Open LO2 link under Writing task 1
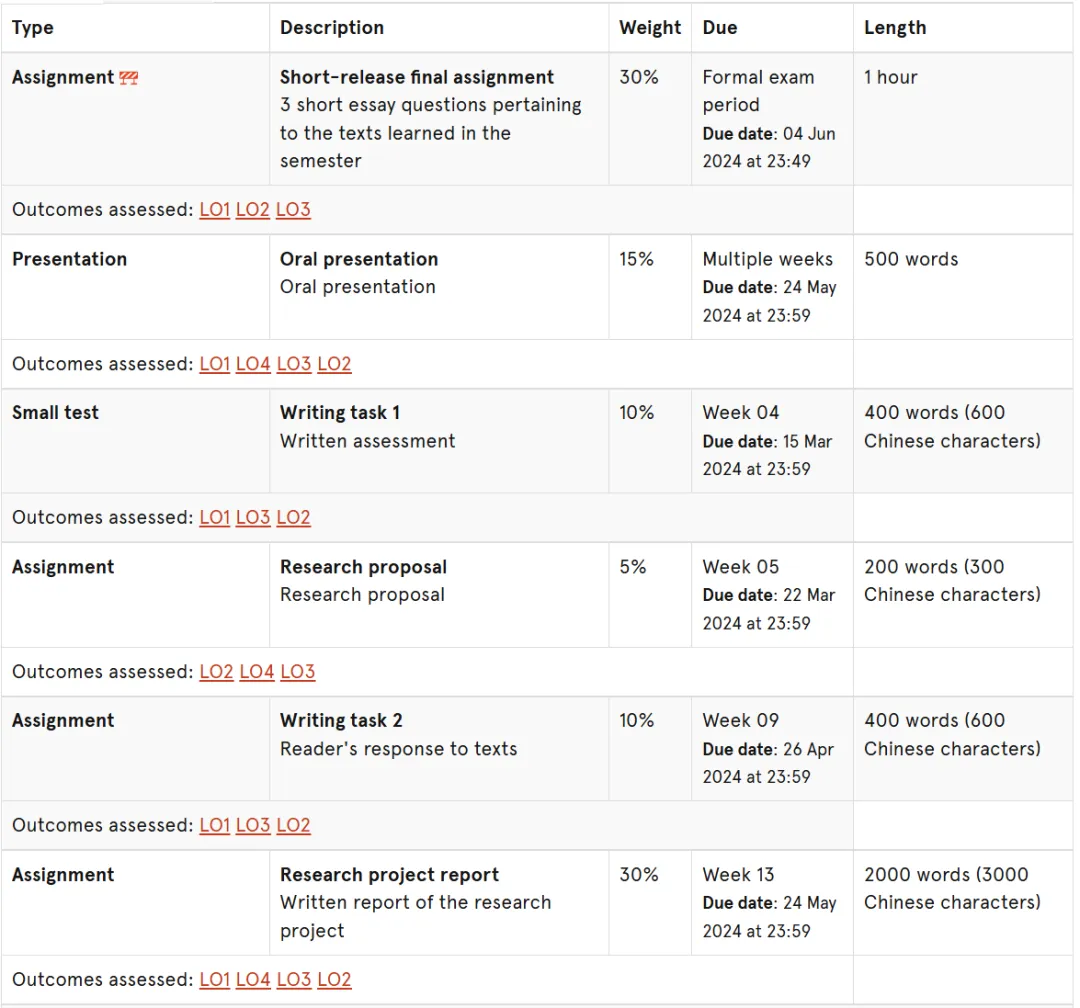This screenshot has width=1080, height=1008. [293, 517]
